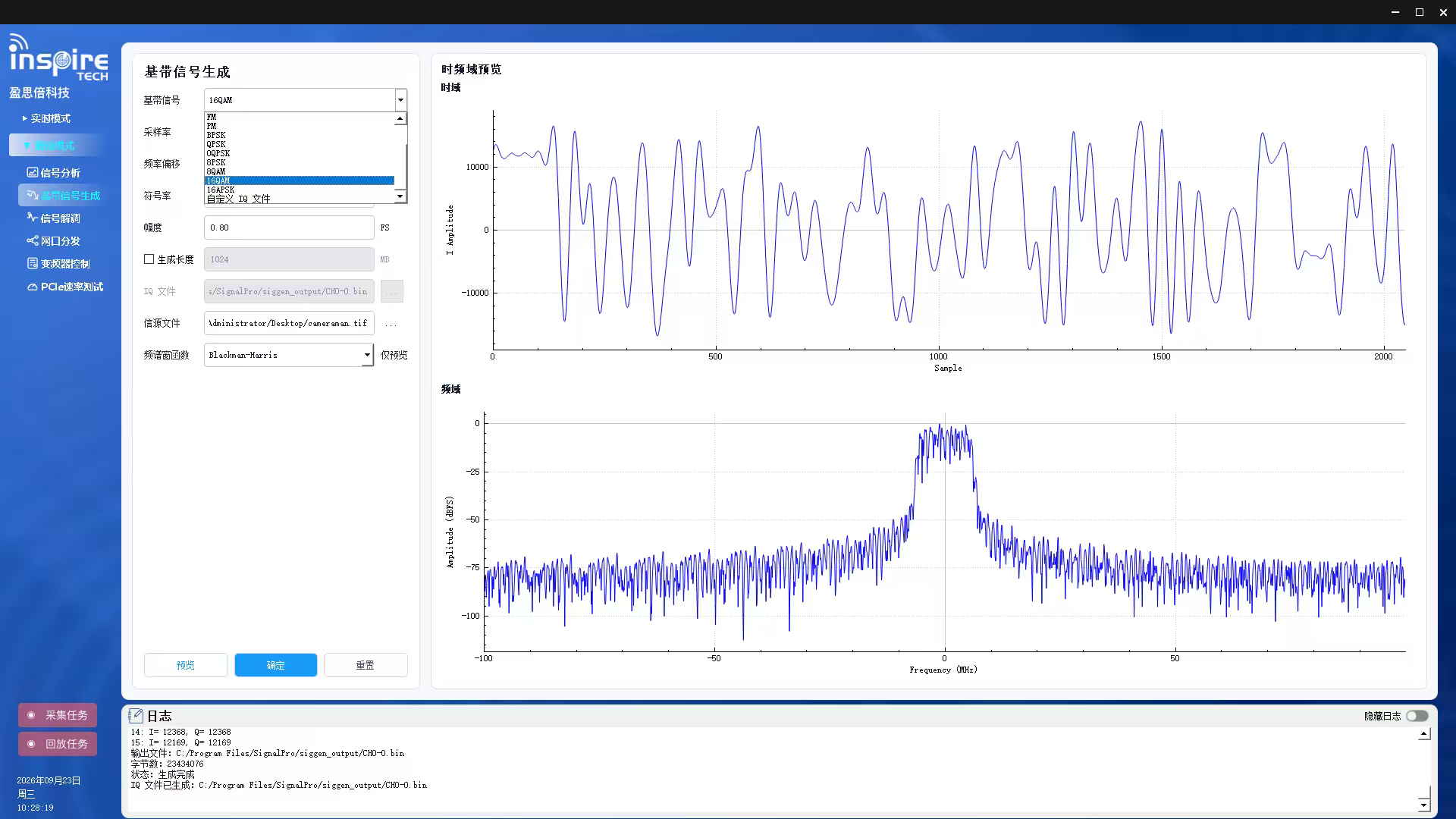The height and width of the screenshot is (819, 1456).
Task: Select 基带信号生成 in the sidebar
Action: 63,196
